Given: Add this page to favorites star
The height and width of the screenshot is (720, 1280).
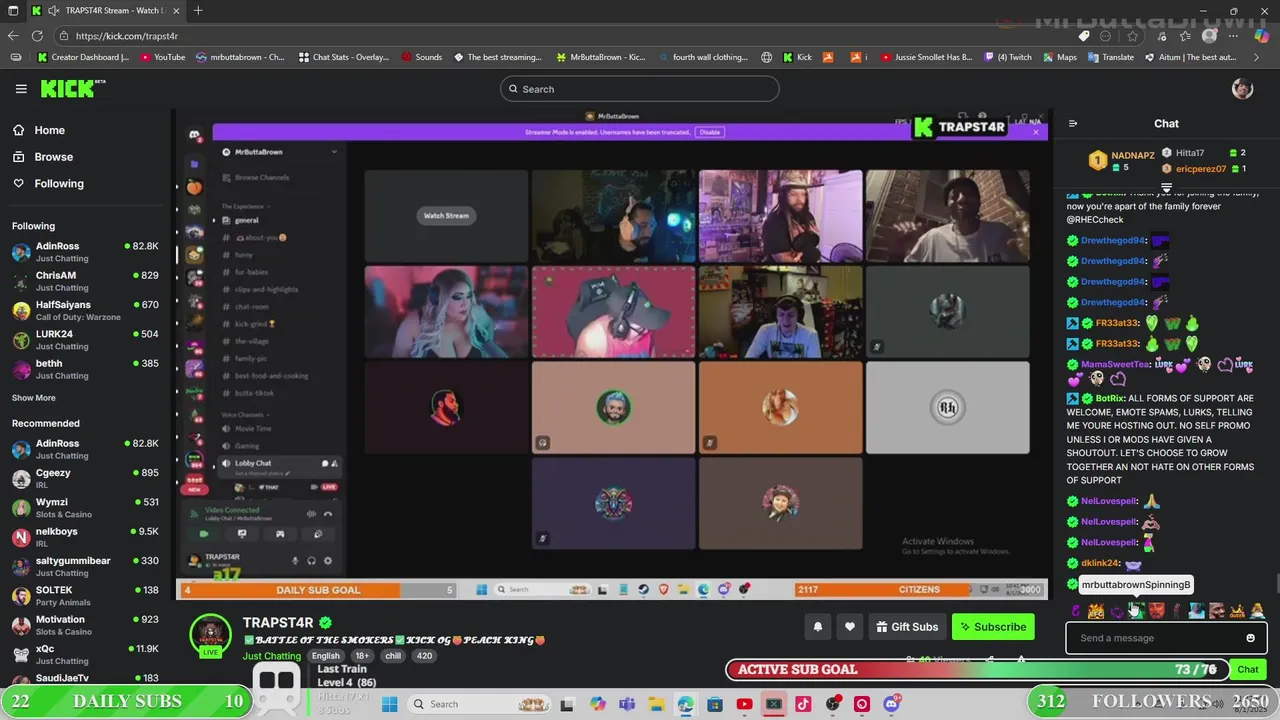Looking at the screenshot, I should click(x=1132, y=36).
